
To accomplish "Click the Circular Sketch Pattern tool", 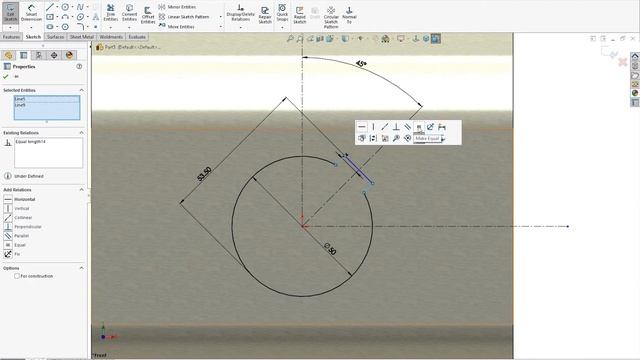I will coord(331,17).
